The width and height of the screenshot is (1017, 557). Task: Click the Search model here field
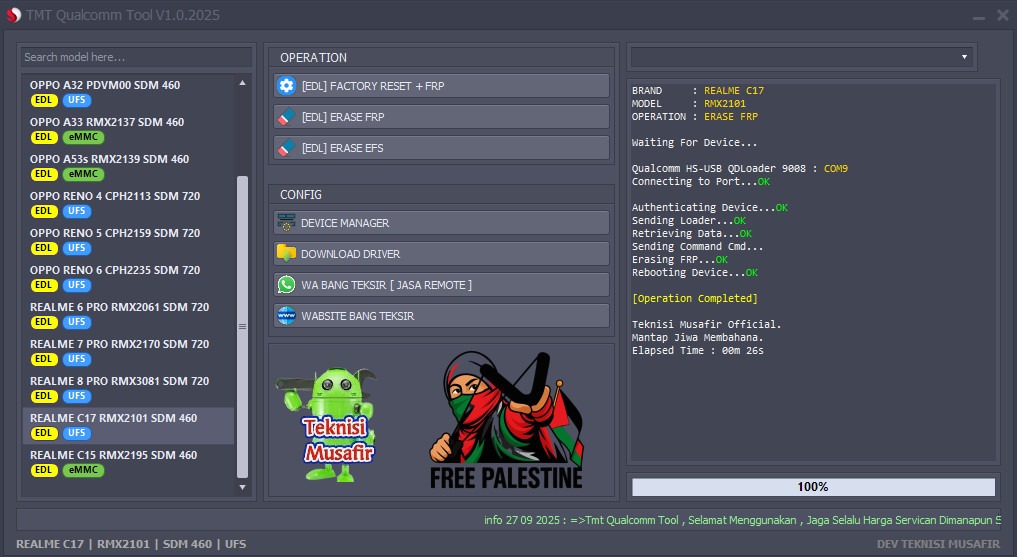click(x=136, y=57)
